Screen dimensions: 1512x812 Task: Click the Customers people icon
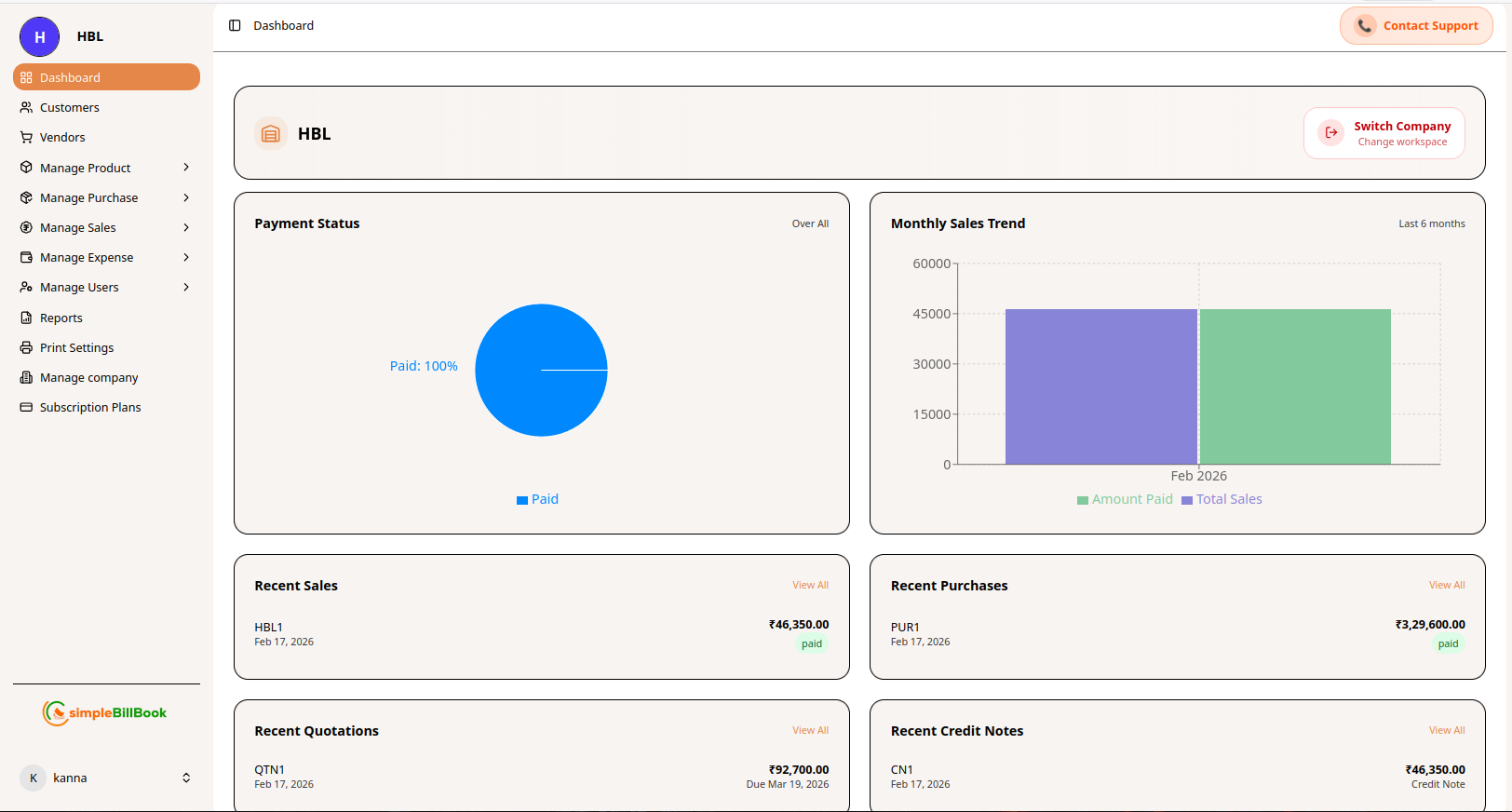pyautogui.click(x=26, y=107)
